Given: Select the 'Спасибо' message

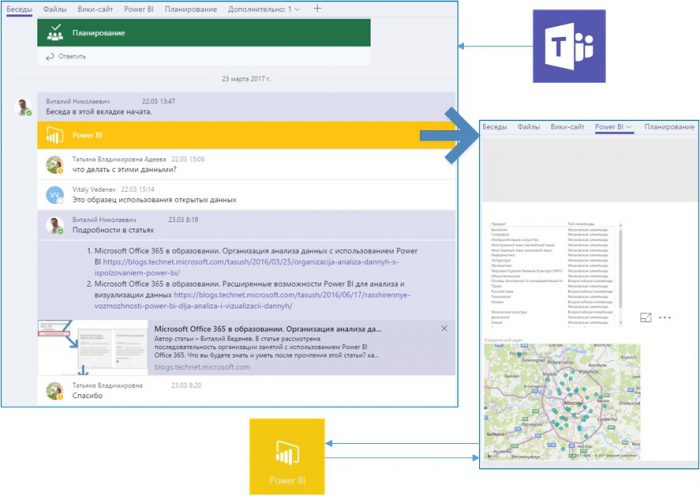Looking at the screenshot, I should click(x=87, y=396).
